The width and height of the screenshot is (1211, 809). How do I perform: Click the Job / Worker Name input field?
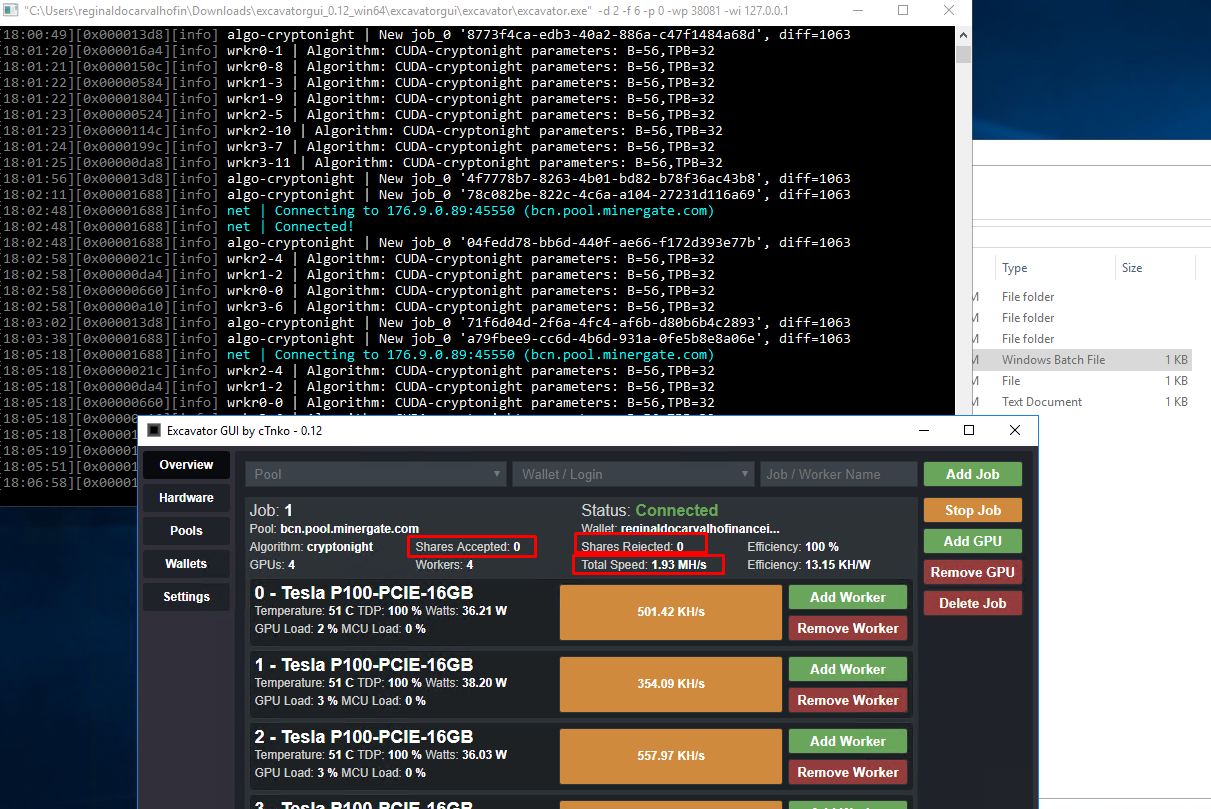pyautogui.click(x=838, y=473)
